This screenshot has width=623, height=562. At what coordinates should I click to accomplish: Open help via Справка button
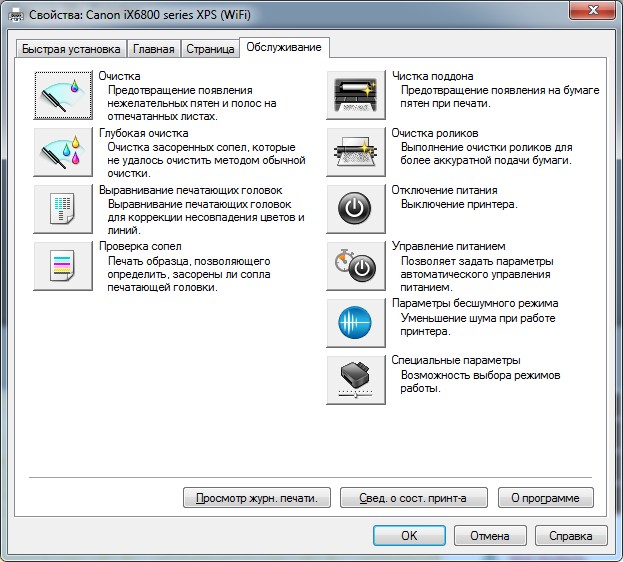[571, 535]
